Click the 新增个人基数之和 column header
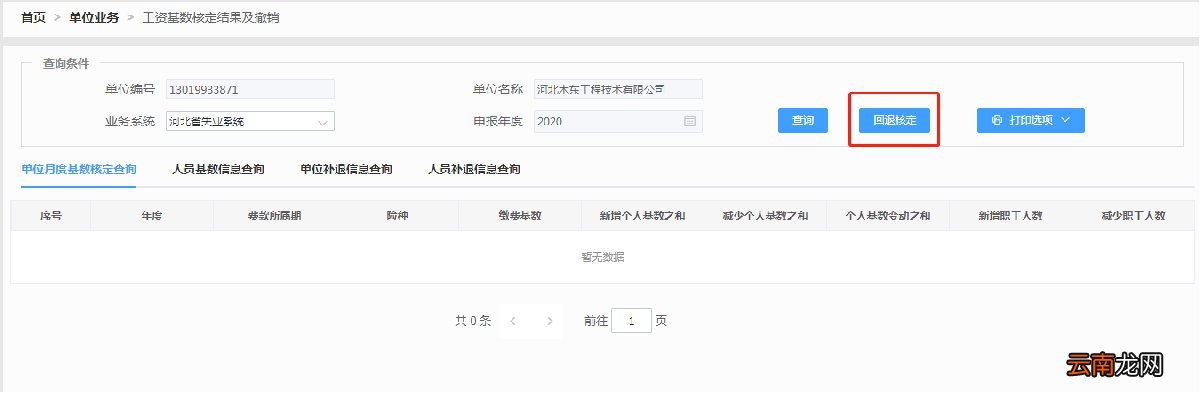The height and width of the screenshot is (393, 1200). [x=642, y=216]
